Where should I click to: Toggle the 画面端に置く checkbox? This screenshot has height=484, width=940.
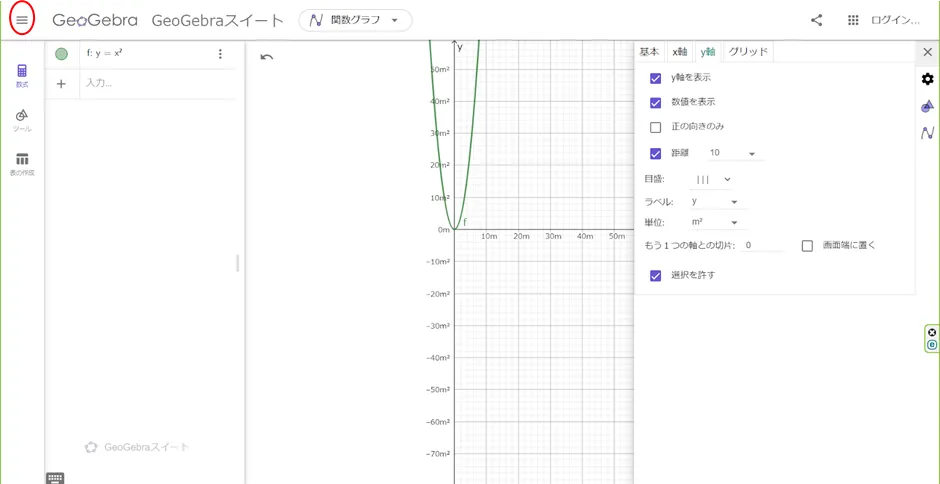coord(807,246)
